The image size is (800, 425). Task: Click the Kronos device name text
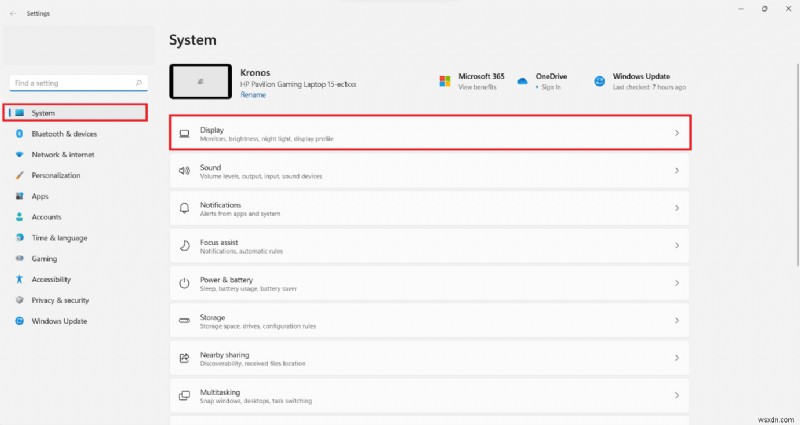tap(255, 72)
